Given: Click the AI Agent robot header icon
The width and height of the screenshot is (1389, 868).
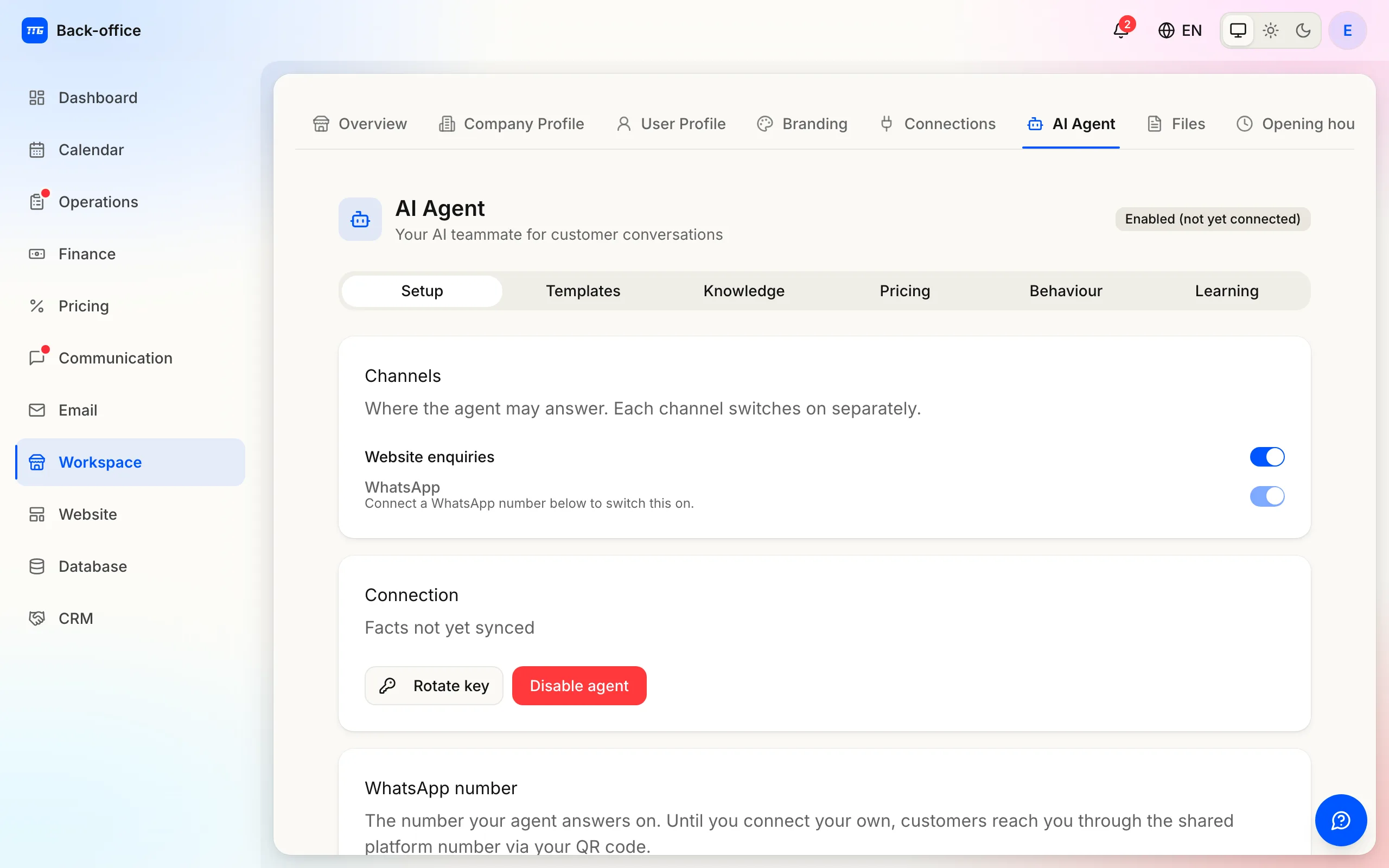Looking at the screenshot, I should coord(360,219).
